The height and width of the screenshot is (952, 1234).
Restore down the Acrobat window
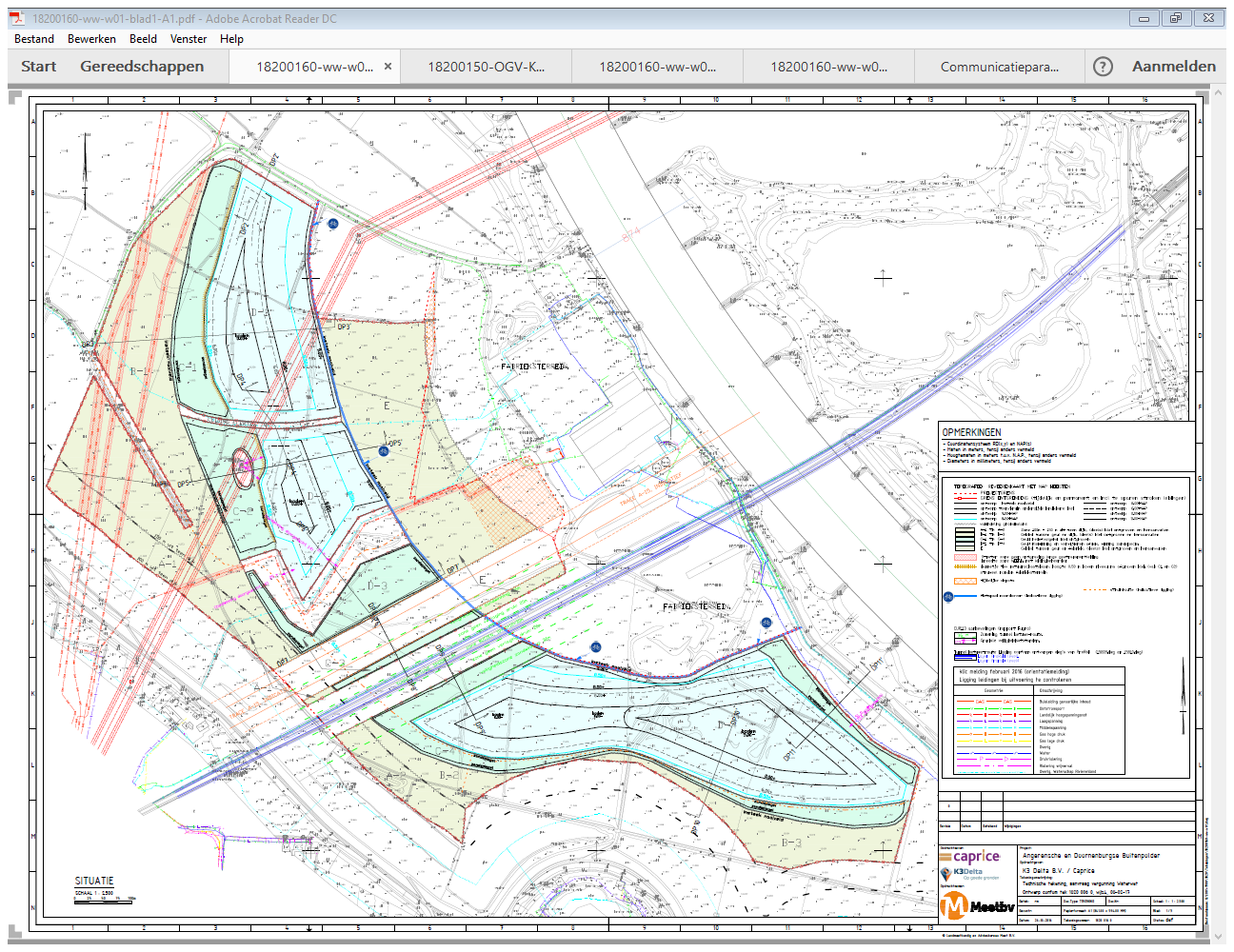tap(1175, 18)
